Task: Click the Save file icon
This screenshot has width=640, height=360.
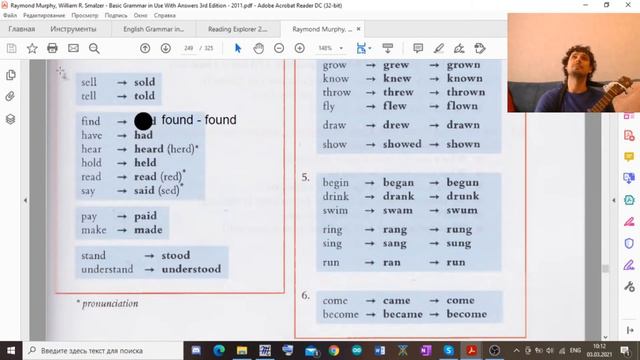Action: tap(11, 48)
